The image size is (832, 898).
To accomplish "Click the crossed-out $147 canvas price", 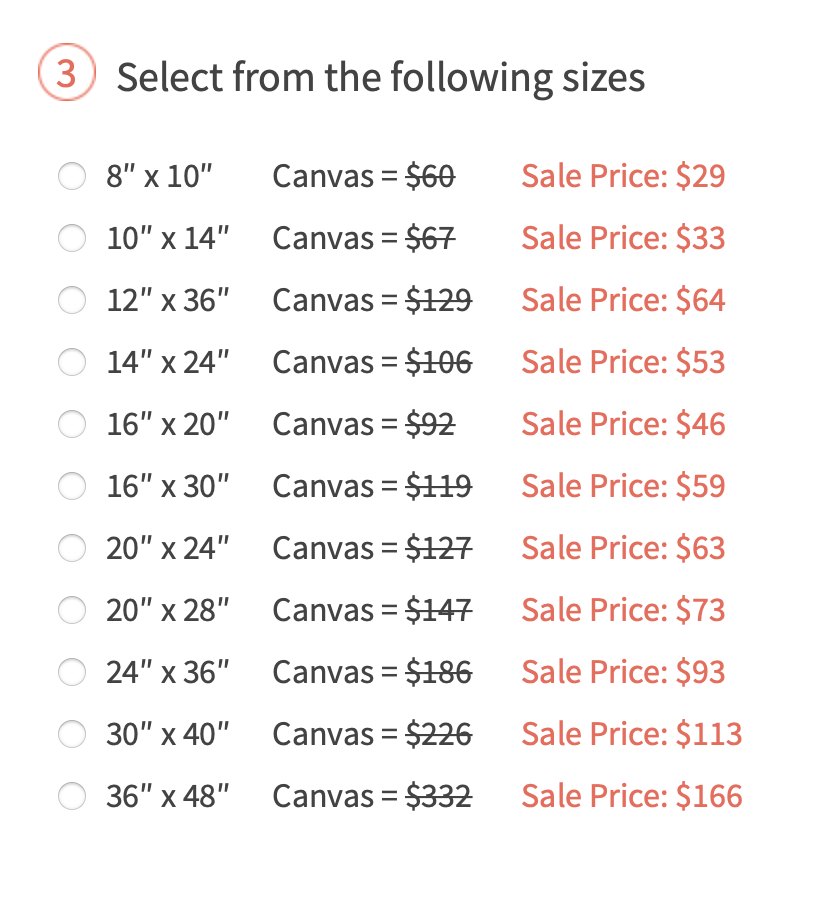I will 438,611.
